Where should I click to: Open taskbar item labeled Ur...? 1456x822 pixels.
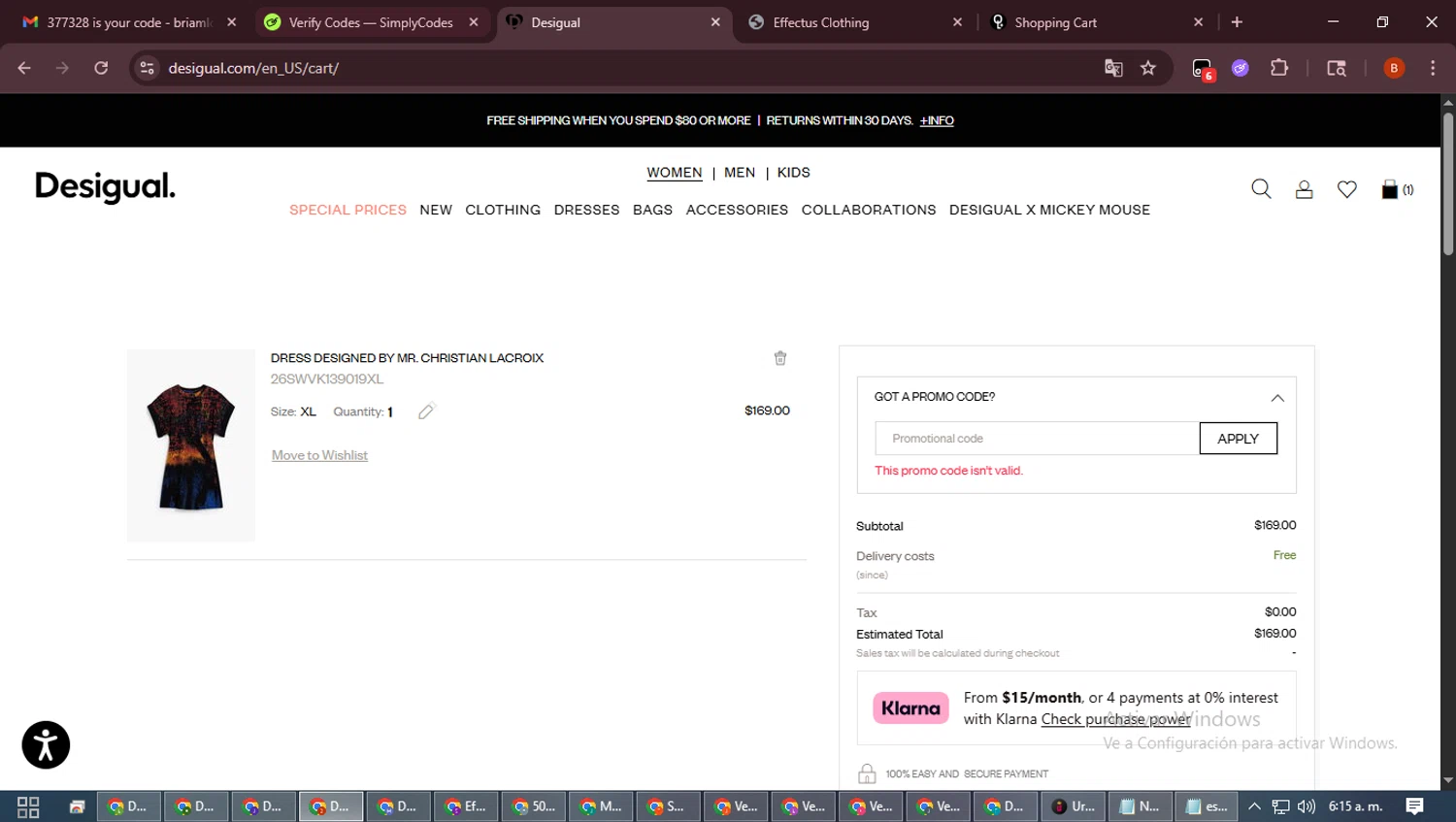(1074, 806)
